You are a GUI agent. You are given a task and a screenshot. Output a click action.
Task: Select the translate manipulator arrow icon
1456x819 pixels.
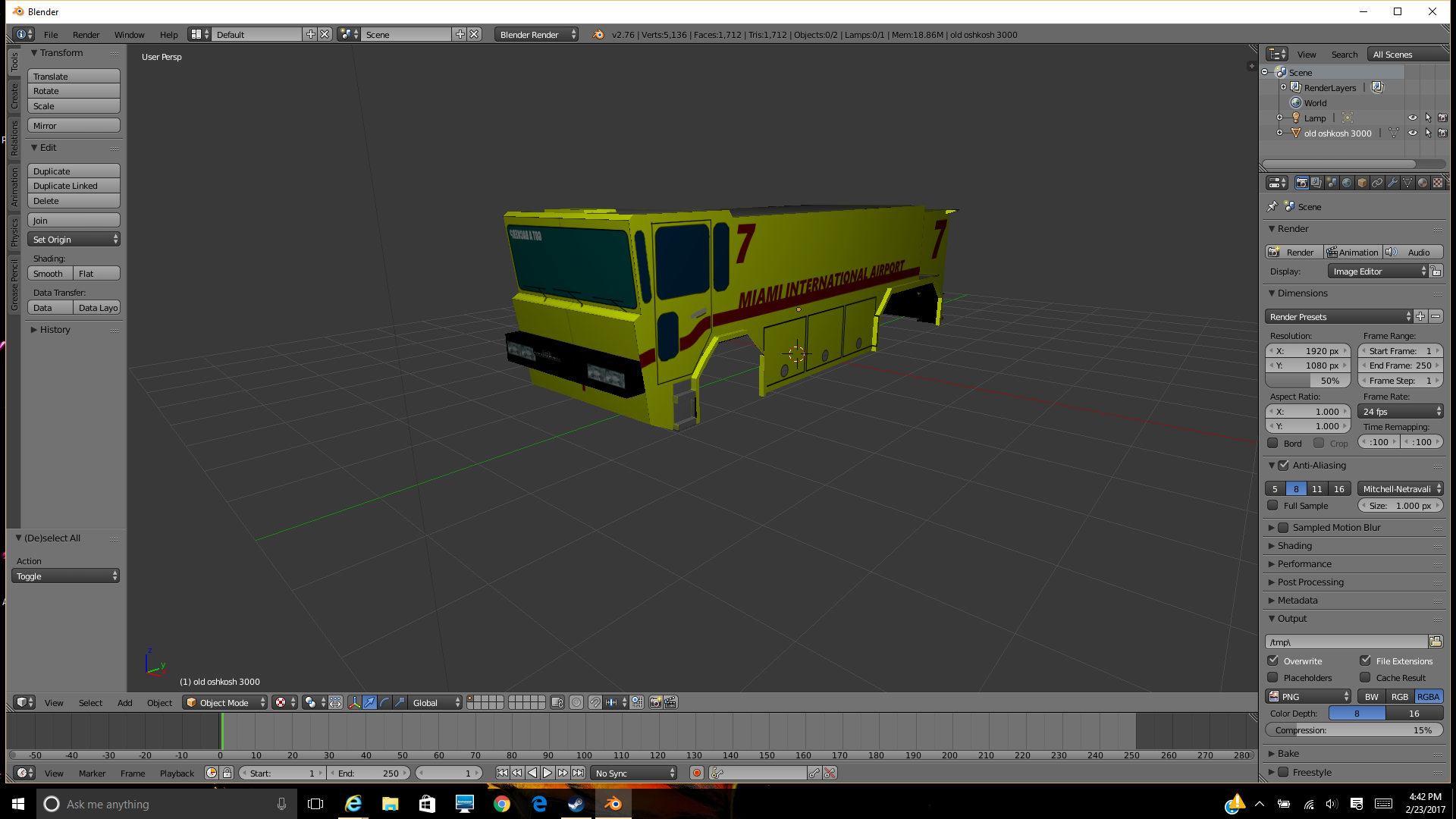click(x=369, y=702)
